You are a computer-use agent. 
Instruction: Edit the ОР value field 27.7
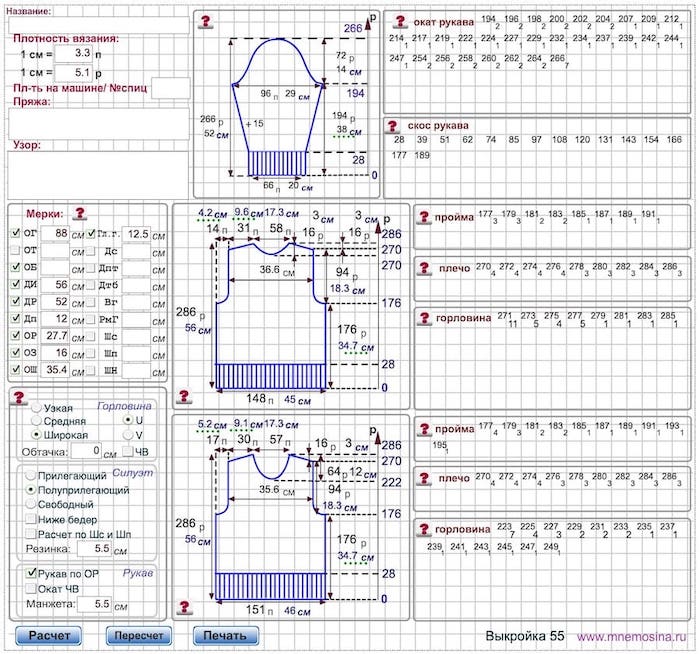point(55,336)
